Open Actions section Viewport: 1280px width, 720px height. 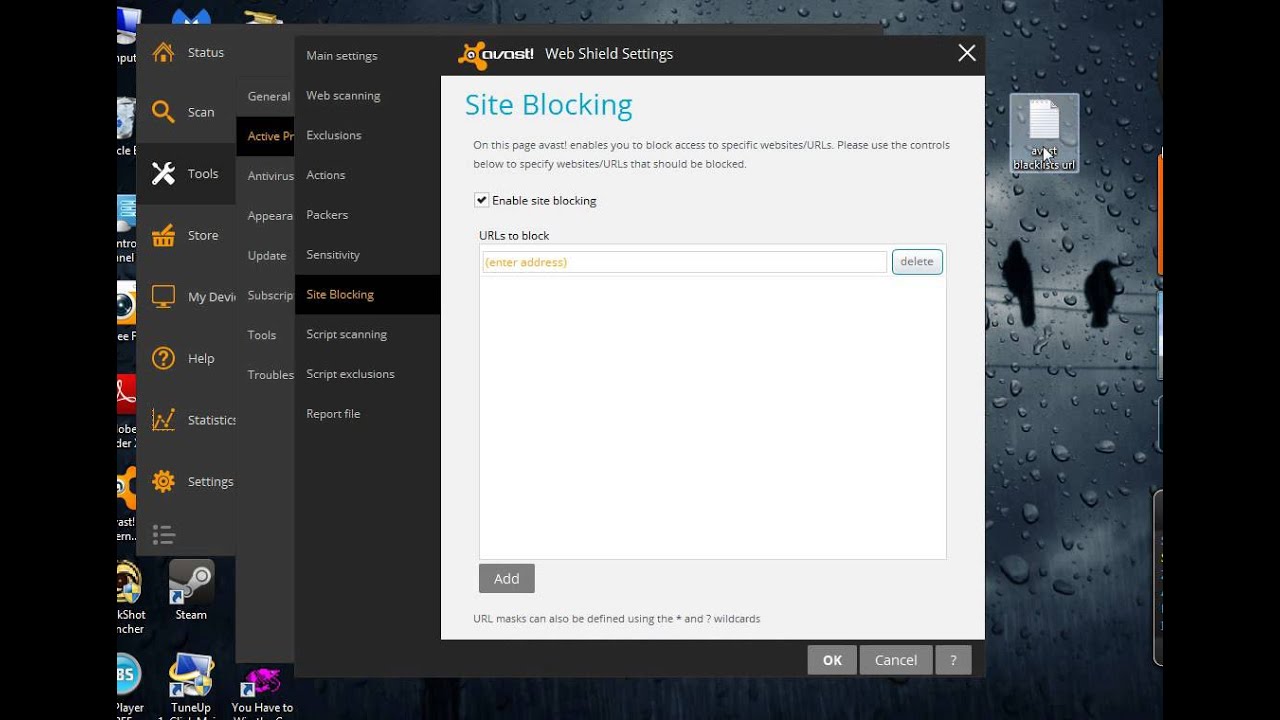pos(326,175)
